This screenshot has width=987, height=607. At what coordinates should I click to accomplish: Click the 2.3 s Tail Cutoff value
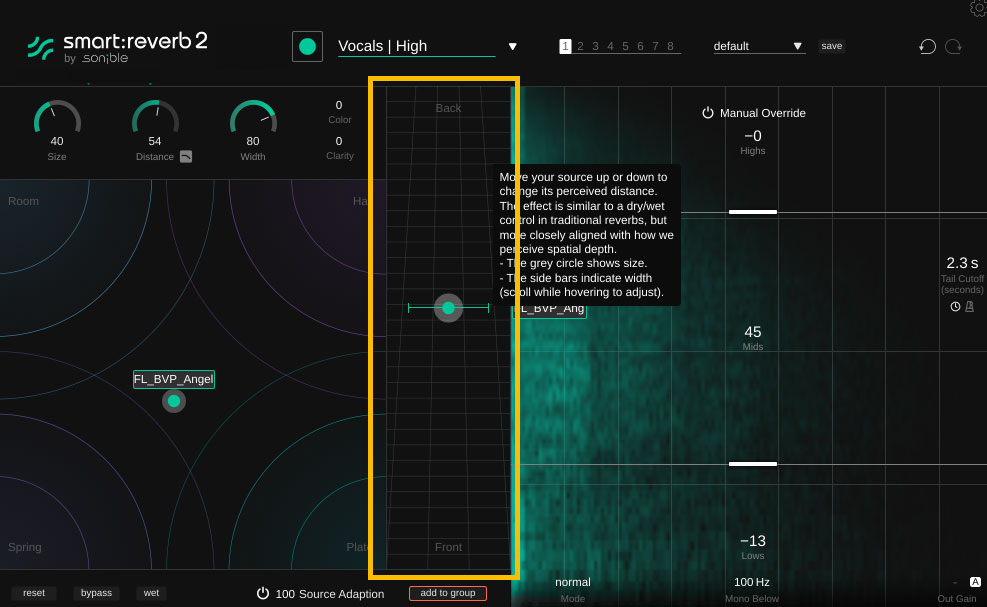pyautogui.click(x=962, y=263)
